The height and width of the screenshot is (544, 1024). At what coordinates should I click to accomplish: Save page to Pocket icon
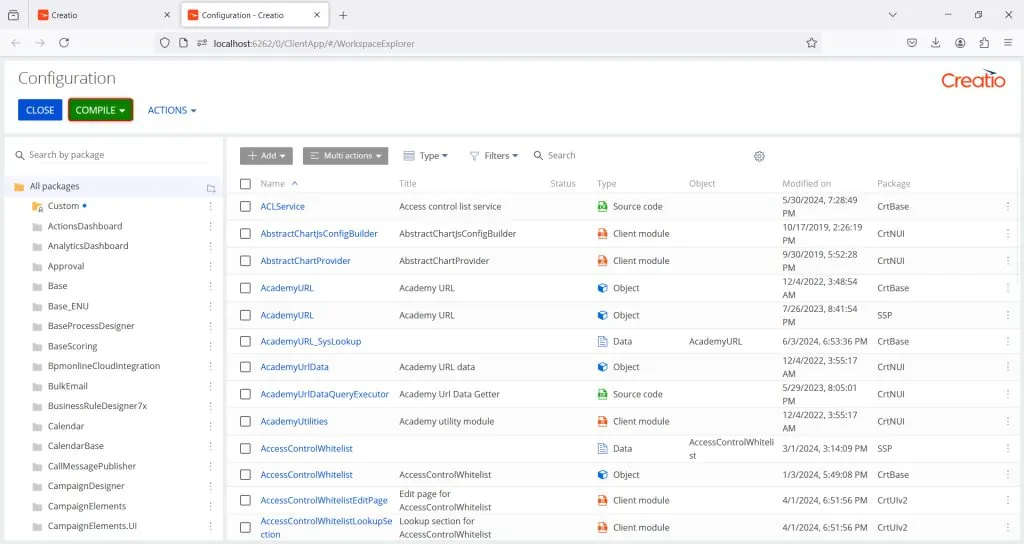912,43
